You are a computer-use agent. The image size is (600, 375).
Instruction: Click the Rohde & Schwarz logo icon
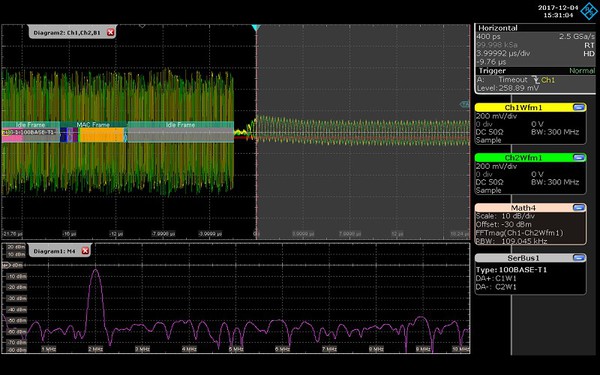click(x=589, y=11)
